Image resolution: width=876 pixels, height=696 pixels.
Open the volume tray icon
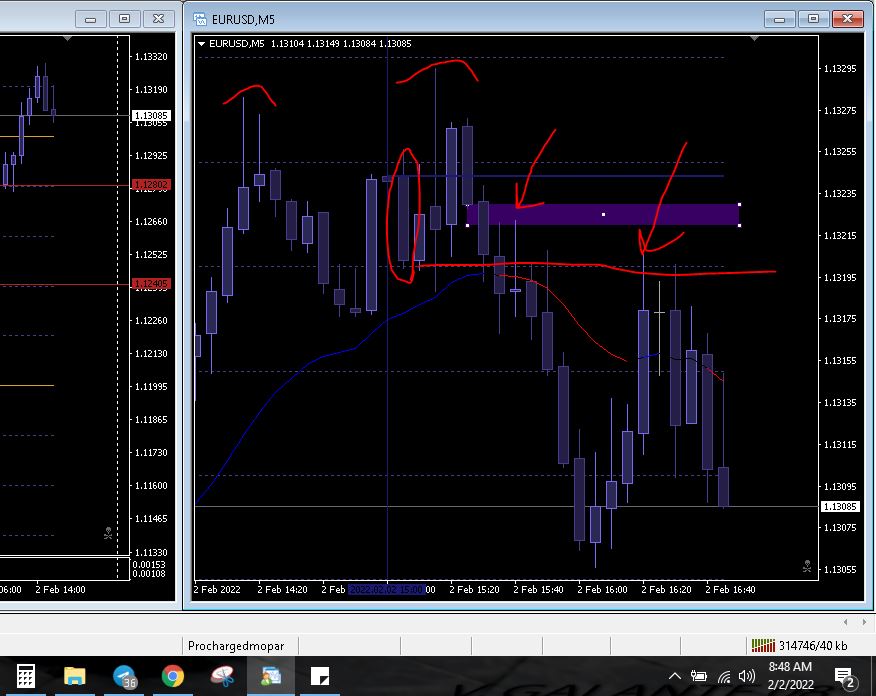tap(746, 676)
